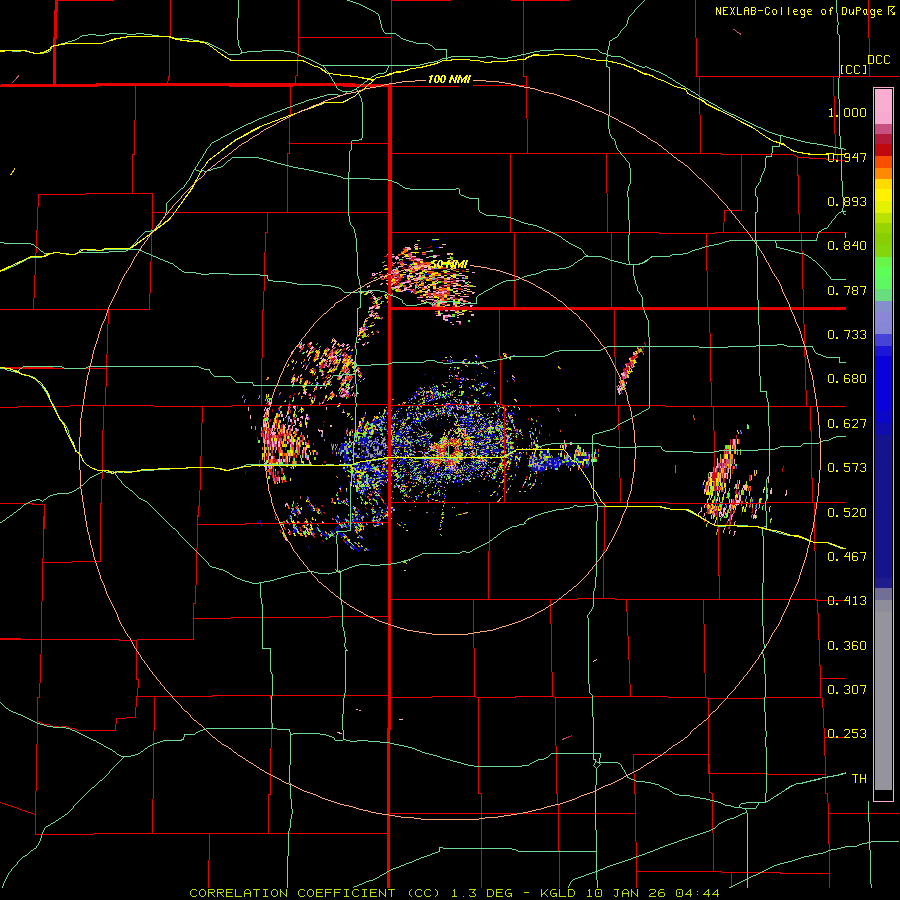Click the gray low-value segment of the color bar
Viewport: 900px width, 900px height.
click(883, 695)
